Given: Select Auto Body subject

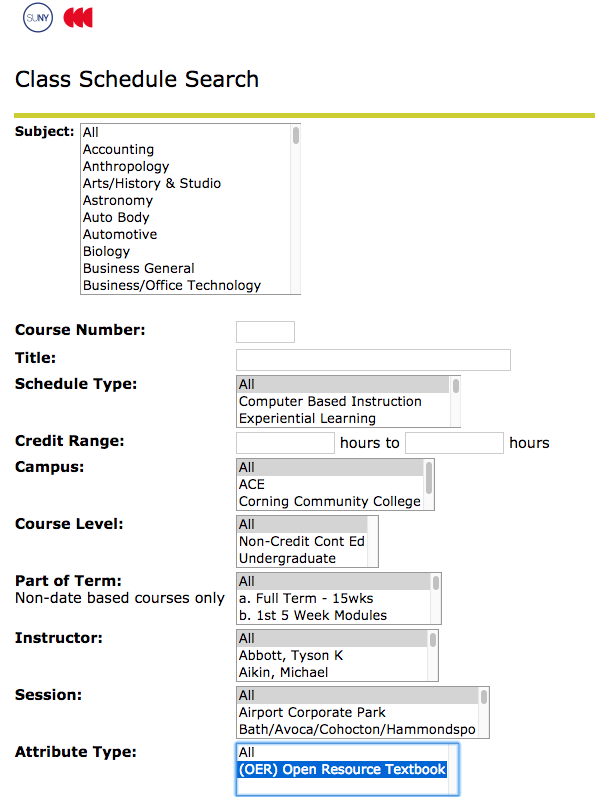Looking at the screenshot, I should click(186, 218).
